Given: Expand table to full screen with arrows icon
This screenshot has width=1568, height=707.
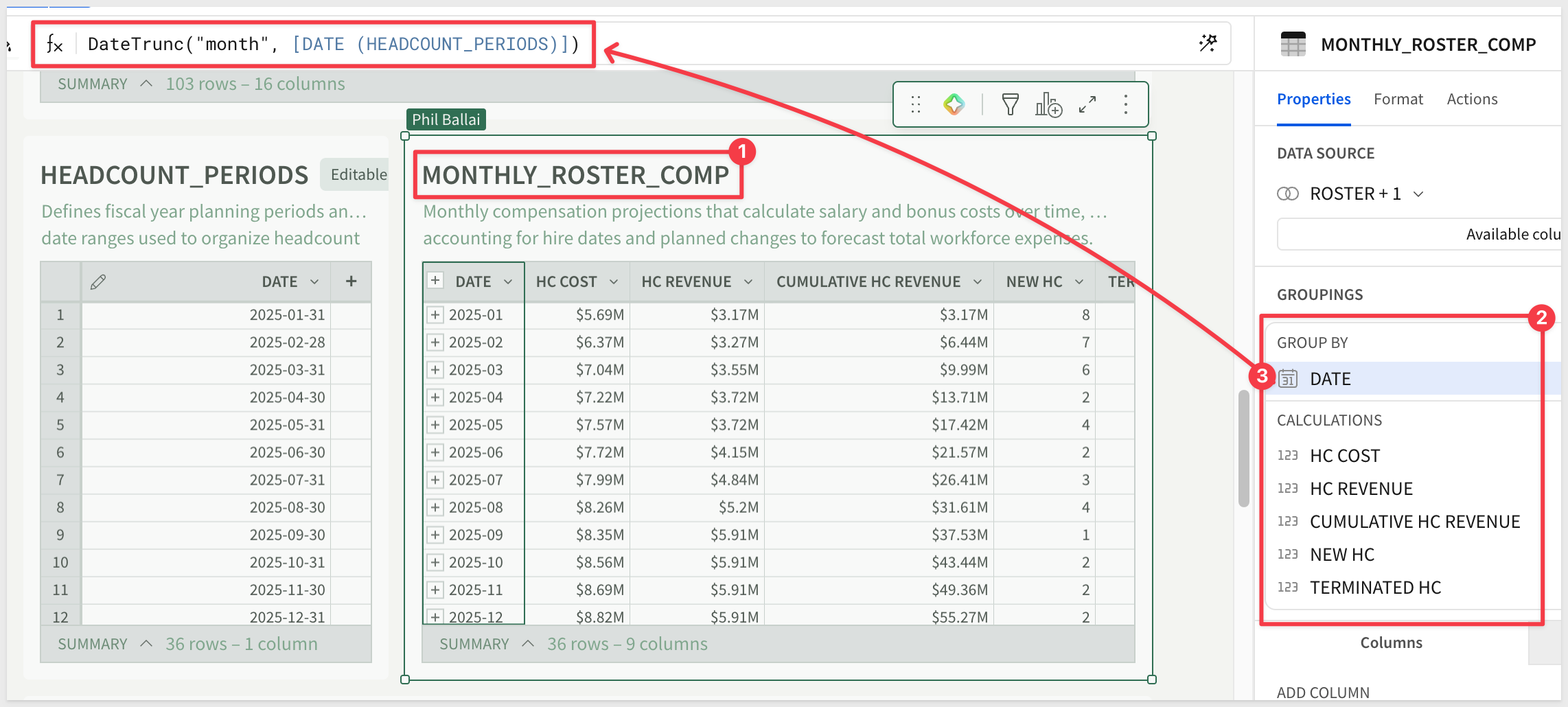Looking at the screenshot, I should [x=1087, y=104].
